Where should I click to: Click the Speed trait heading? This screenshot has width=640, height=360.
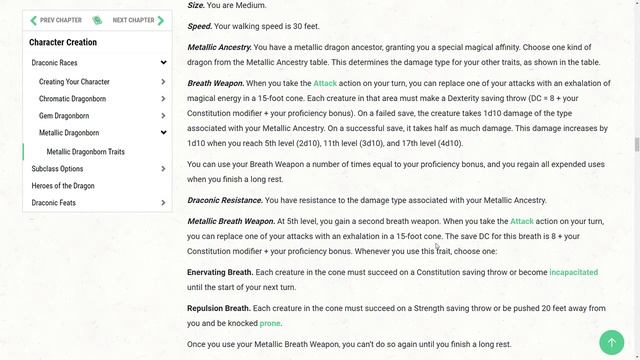pos(200,26)
